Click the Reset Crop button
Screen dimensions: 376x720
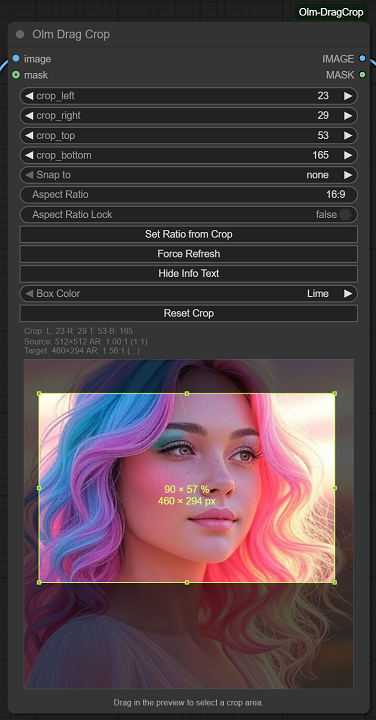click(x=189, y=313)
